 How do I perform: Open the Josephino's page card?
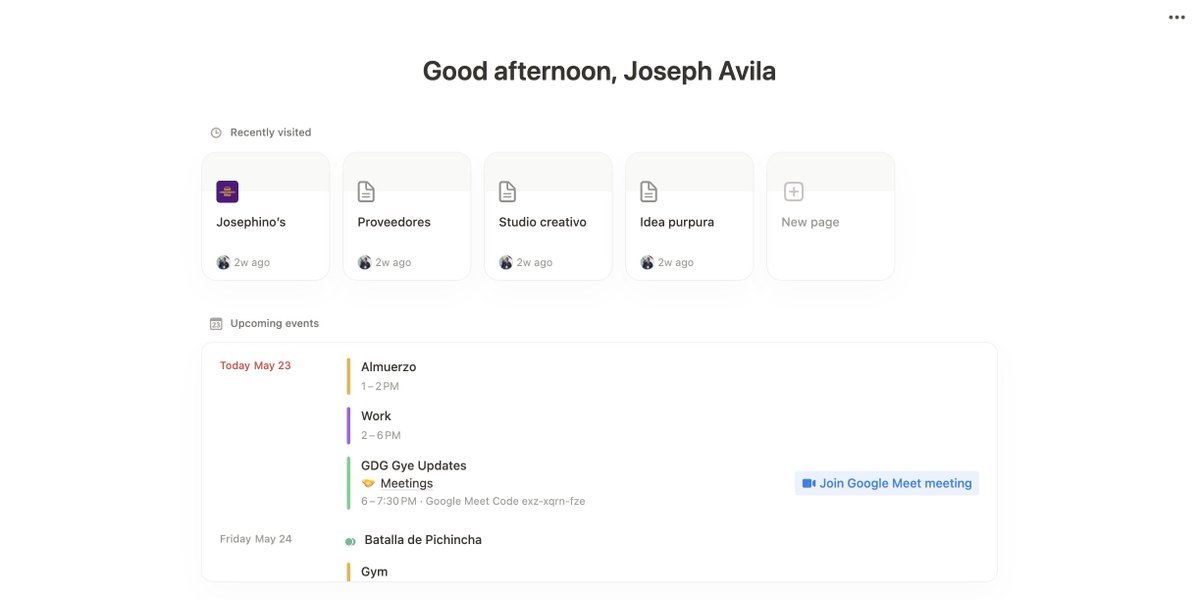tap(265, 216)
